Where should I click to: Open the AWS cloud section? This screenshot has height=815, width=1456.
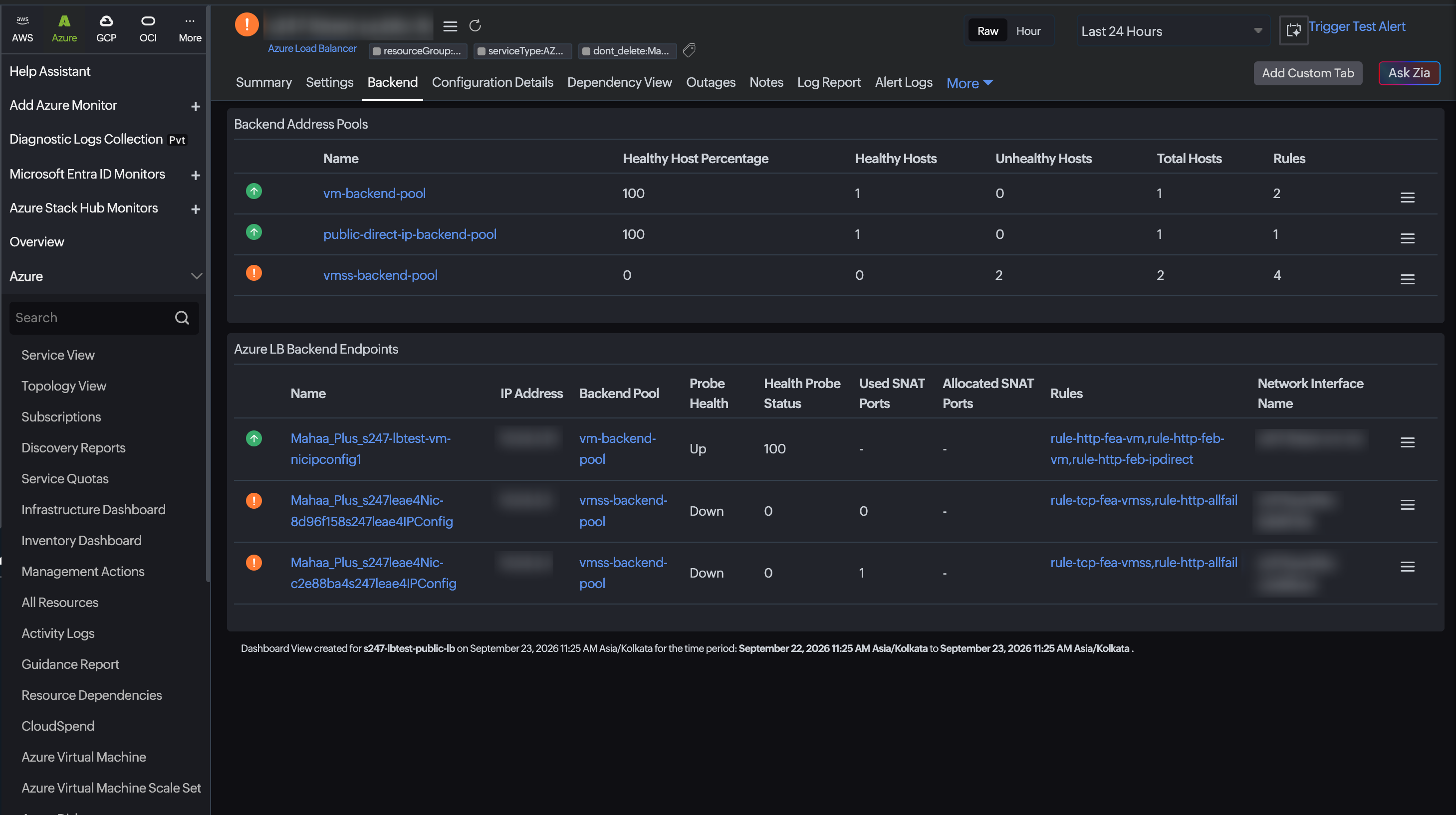[x=22, y=29]
